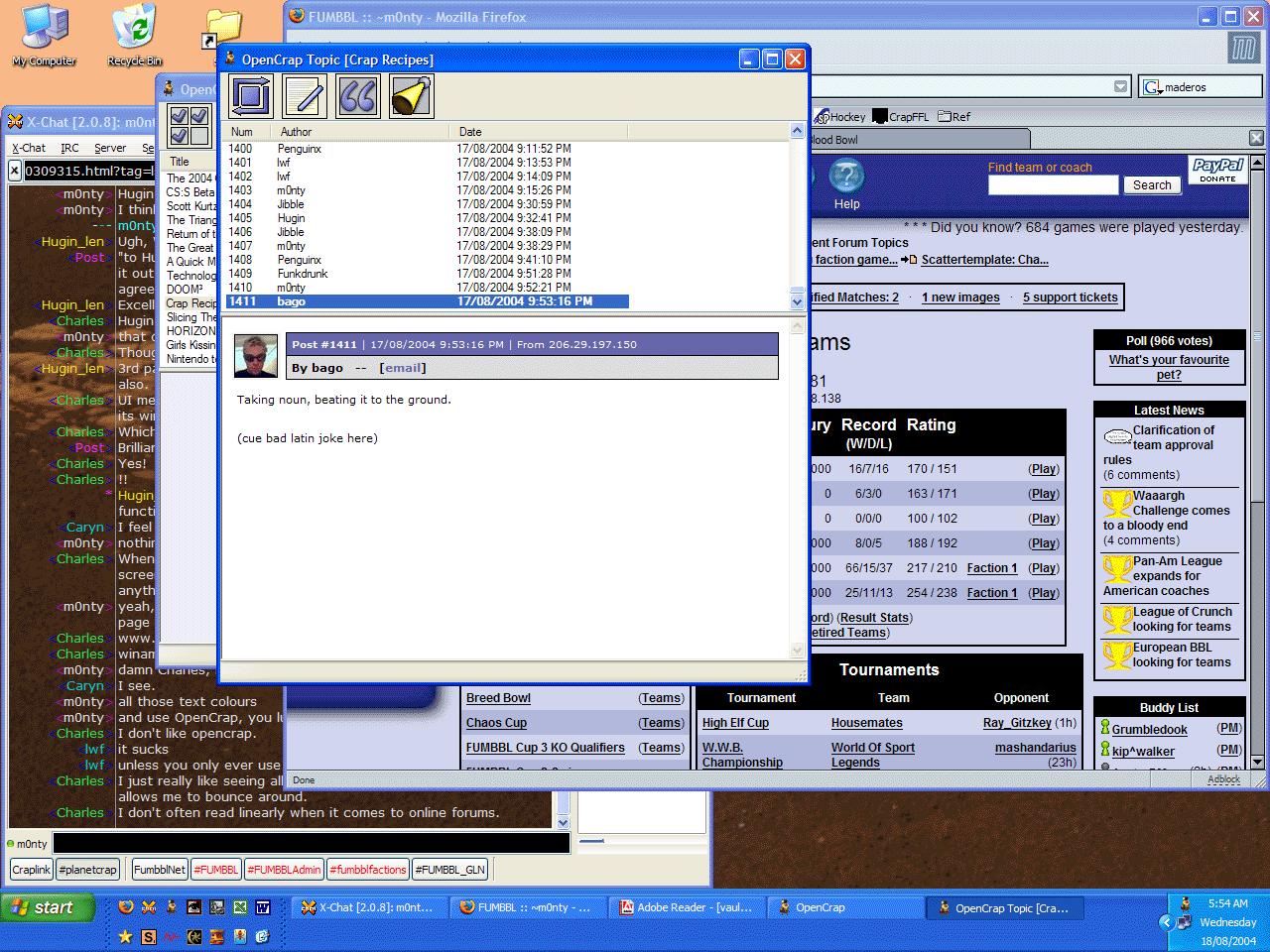The image size is (1270, 952).
Task: Click the yellow star quick launch icon
Action: (126, 936)
